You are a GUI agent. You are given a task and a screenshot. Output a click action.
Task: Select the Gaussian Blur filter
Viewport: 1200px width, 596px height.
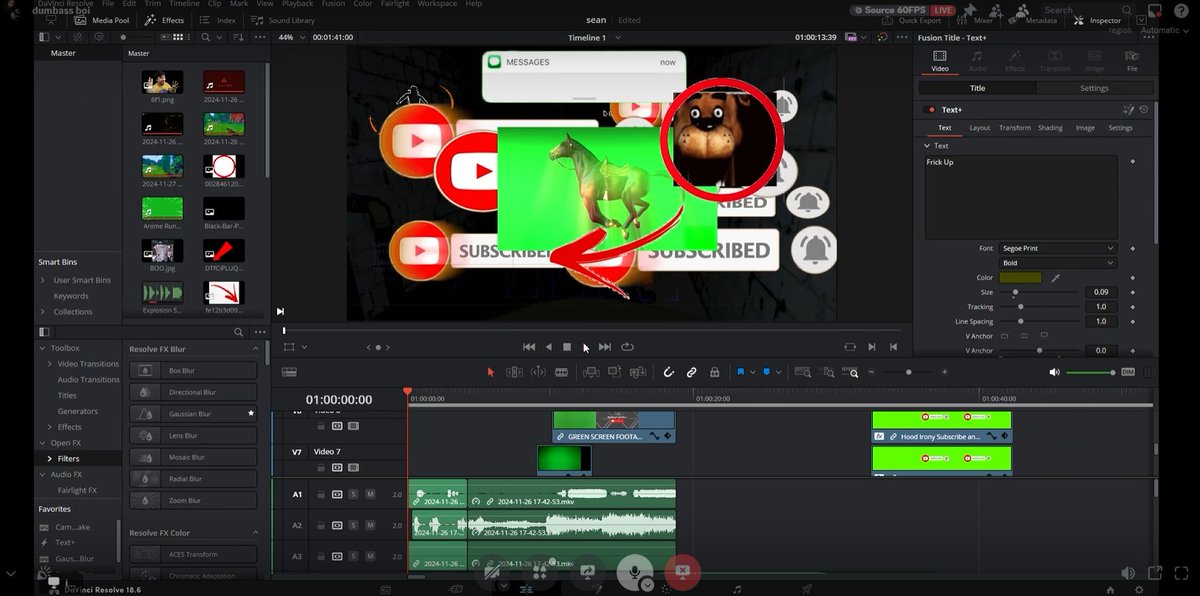[194, 413]
